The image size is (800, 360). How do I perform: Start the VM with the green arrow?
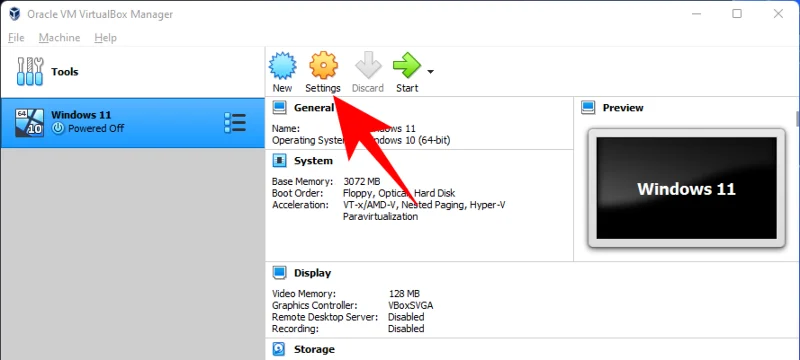[407, 65]
